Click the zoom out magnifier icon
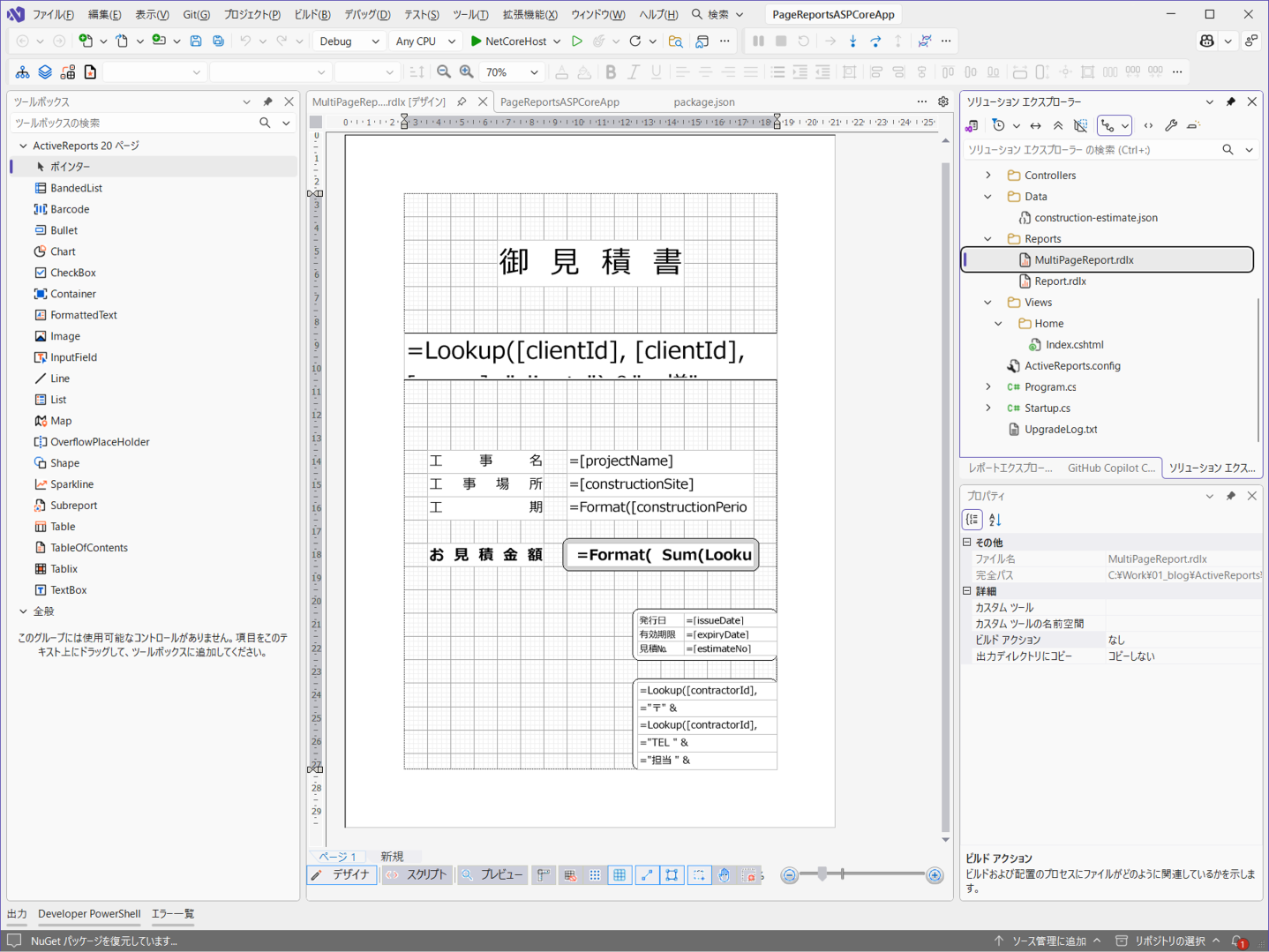 [444, 72]
